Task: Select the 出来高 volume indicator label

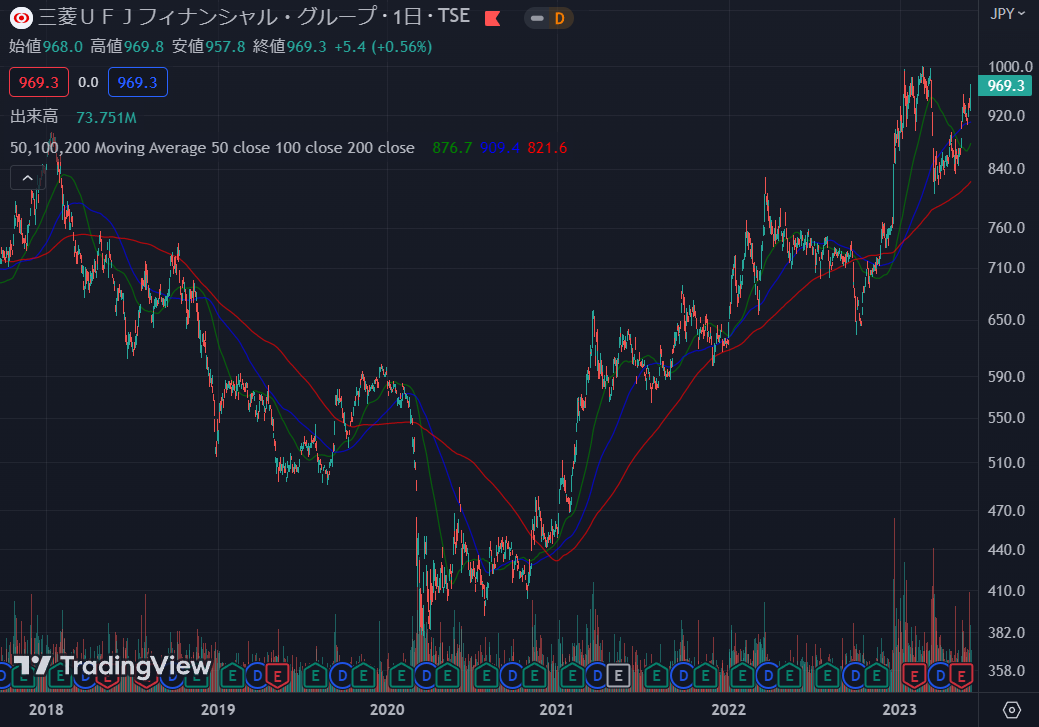Action: click(x=34, y=117)
